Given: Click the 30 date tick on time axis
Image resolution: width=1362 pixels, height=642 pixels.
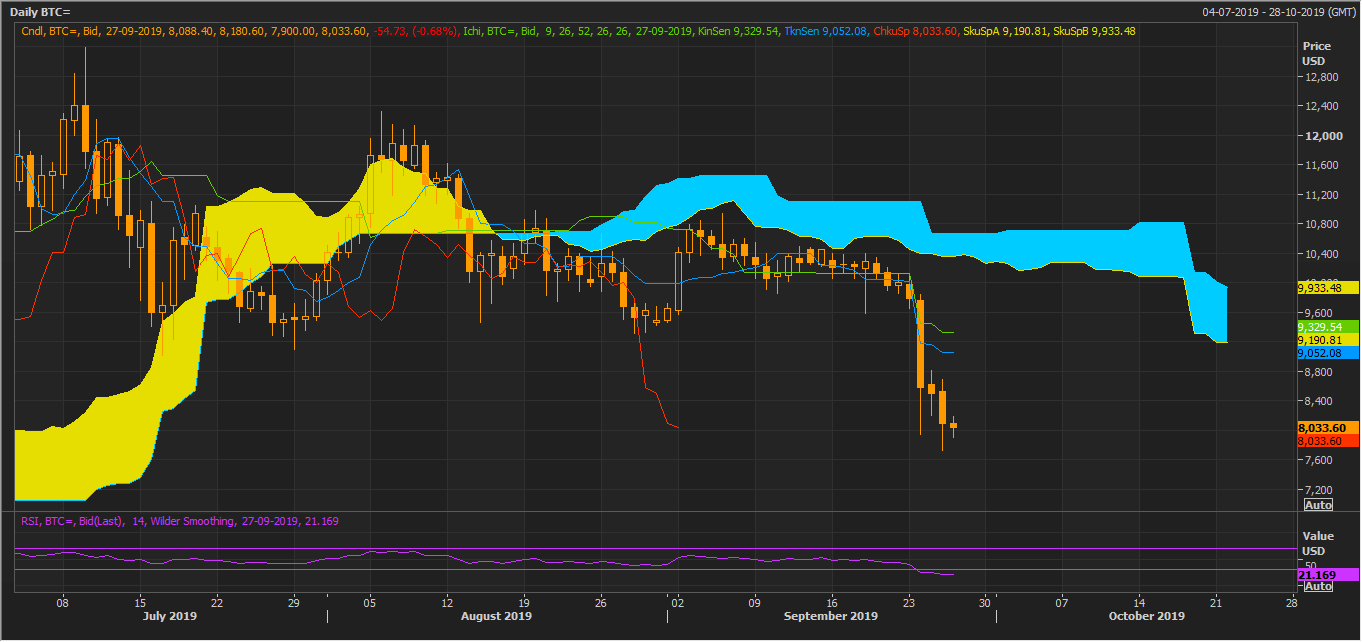Looking at the screenshot, I should (985, 603).
